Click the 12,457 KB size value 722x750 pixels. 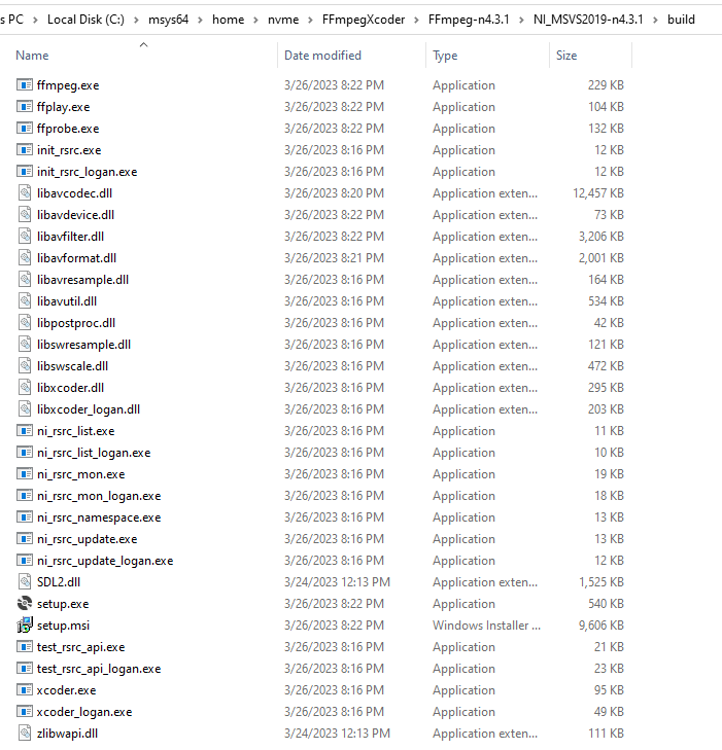click(598, 193)
